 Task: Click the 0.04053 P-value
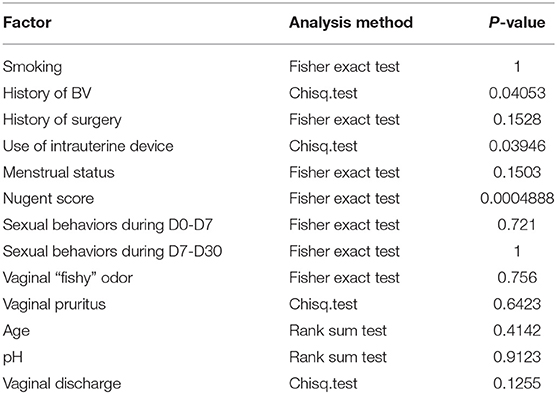click(517, 93)
